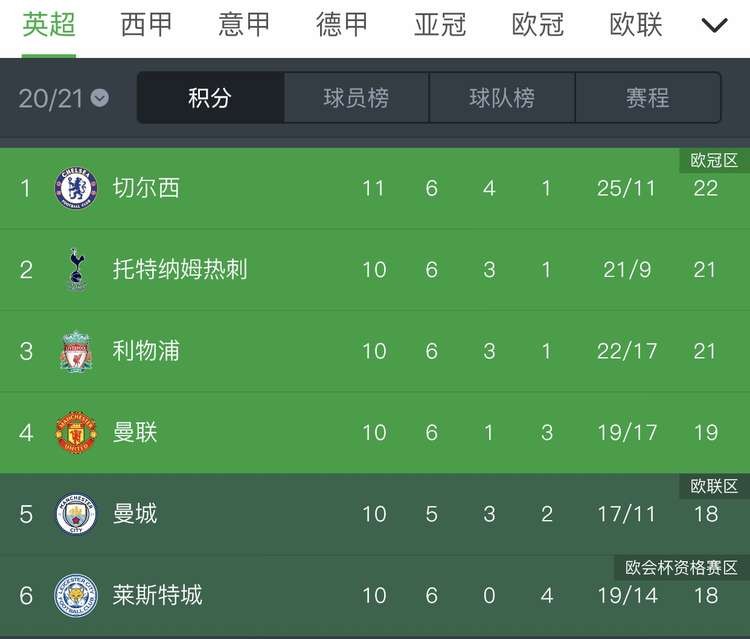Click the Manchester United crest icon

coord(76,433)
